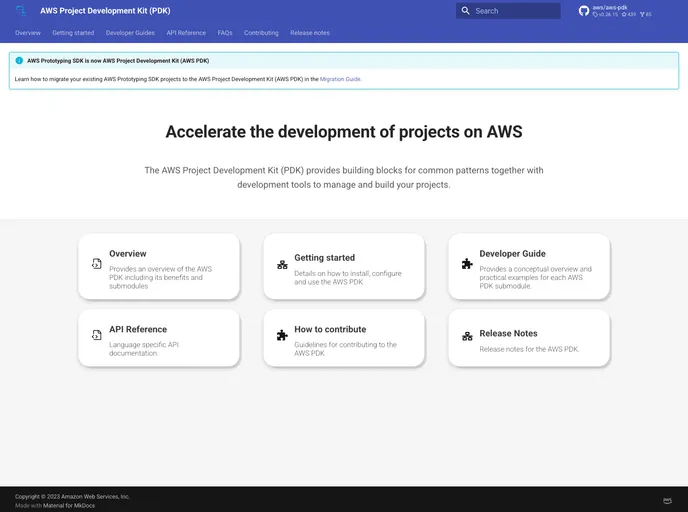Click the Getting started card icon

coord(282,265)
